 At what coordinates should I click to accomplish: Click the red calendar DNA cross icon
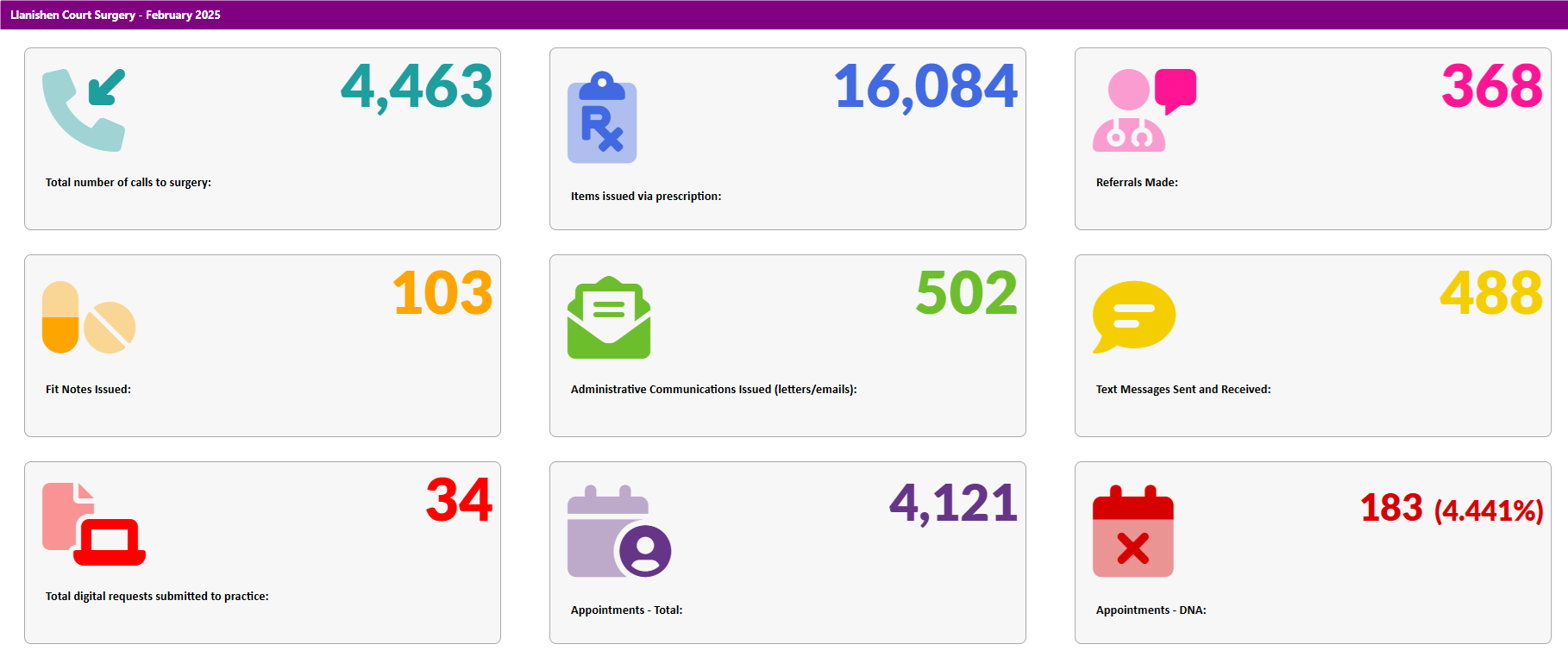pos(1133,531)
